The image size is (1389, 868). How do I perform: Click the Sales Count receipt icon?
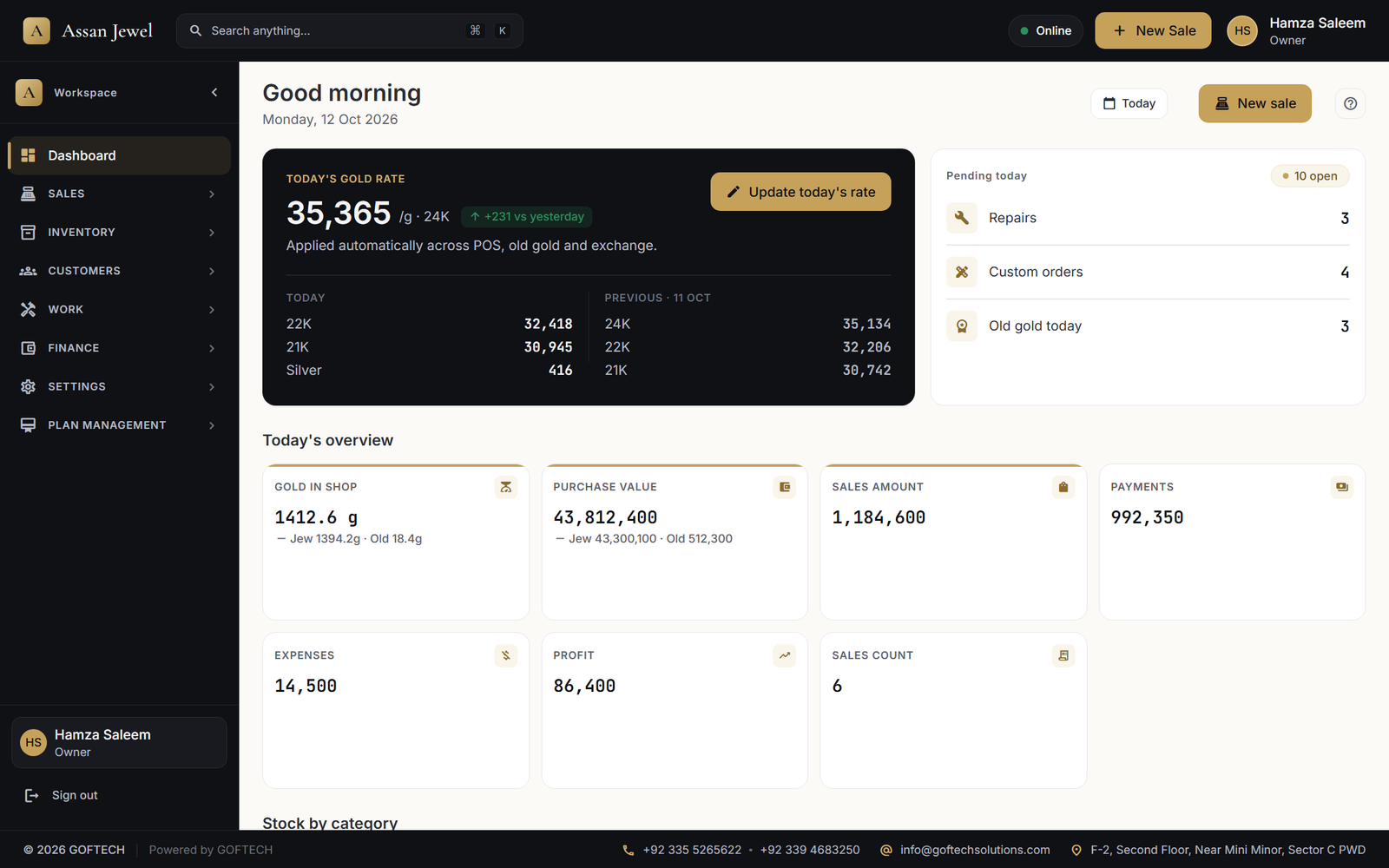[1063, 655]
